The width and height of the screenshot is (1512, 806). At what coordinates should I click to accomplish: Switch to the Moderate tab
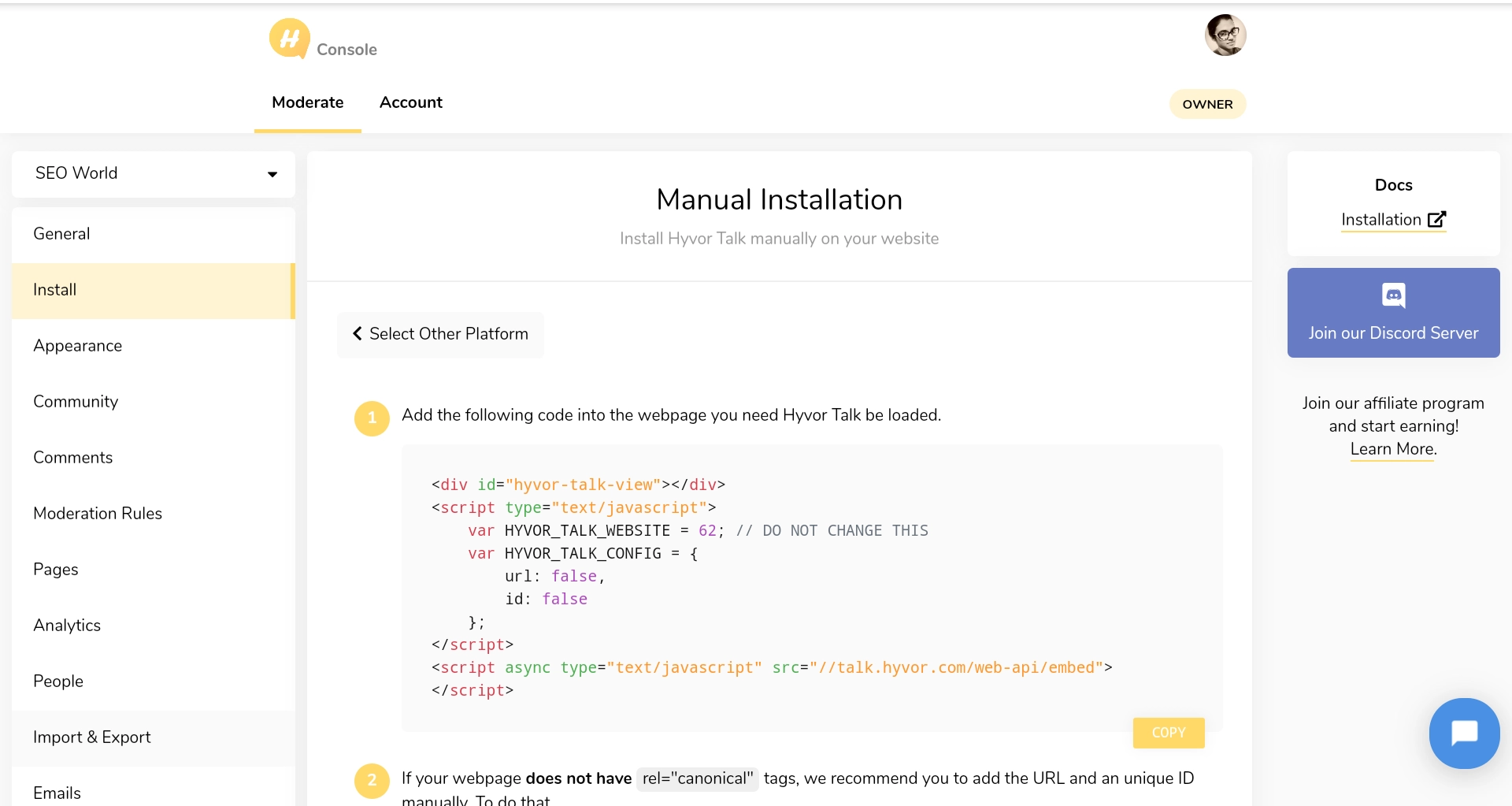308,102
